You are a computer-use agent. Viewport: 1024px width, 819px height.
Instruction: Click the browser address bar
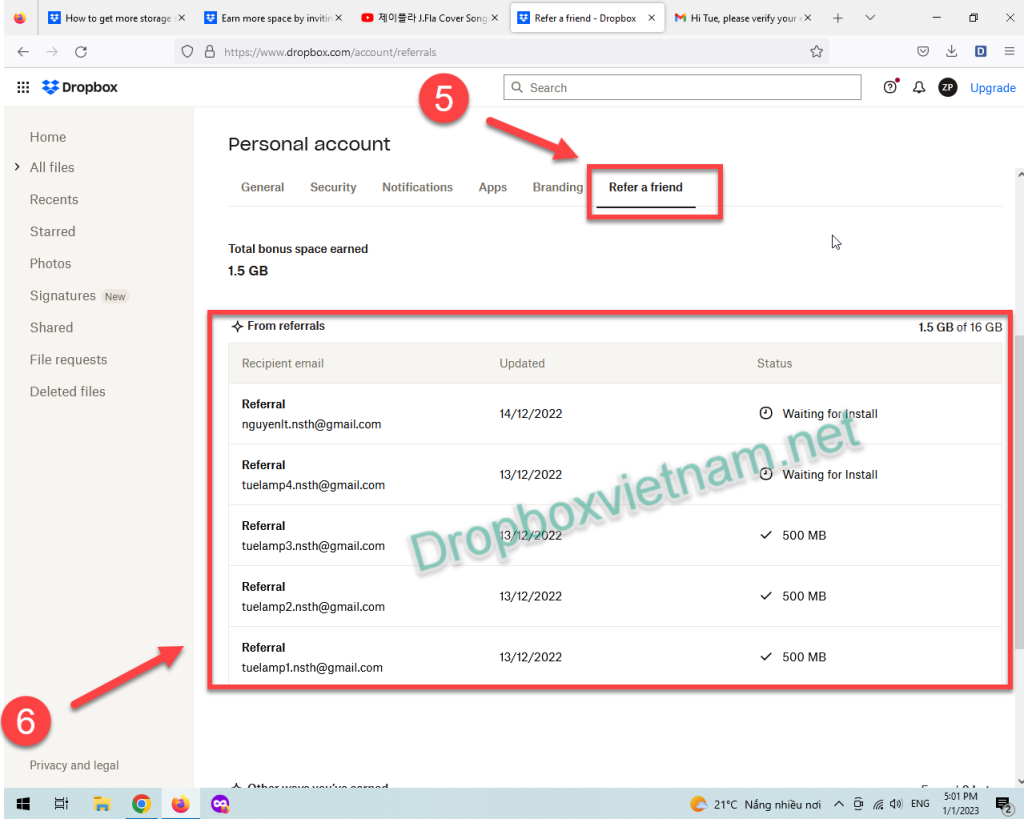[502, 52]
